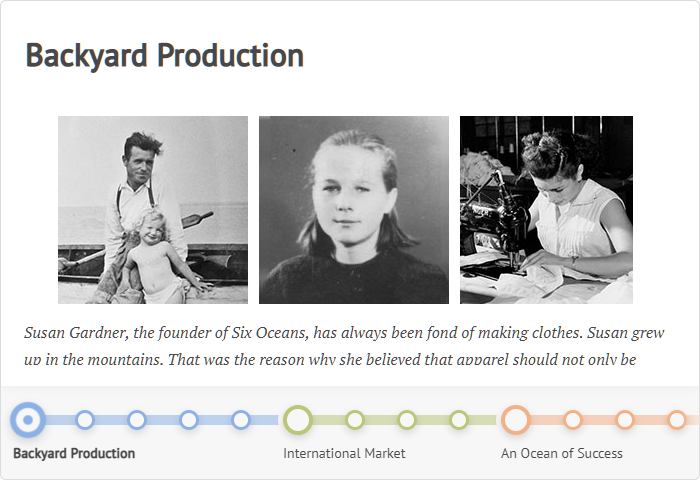Click the first small green timeline dot
The width and height of the screenshot is (700, 480).
(355, 420)
